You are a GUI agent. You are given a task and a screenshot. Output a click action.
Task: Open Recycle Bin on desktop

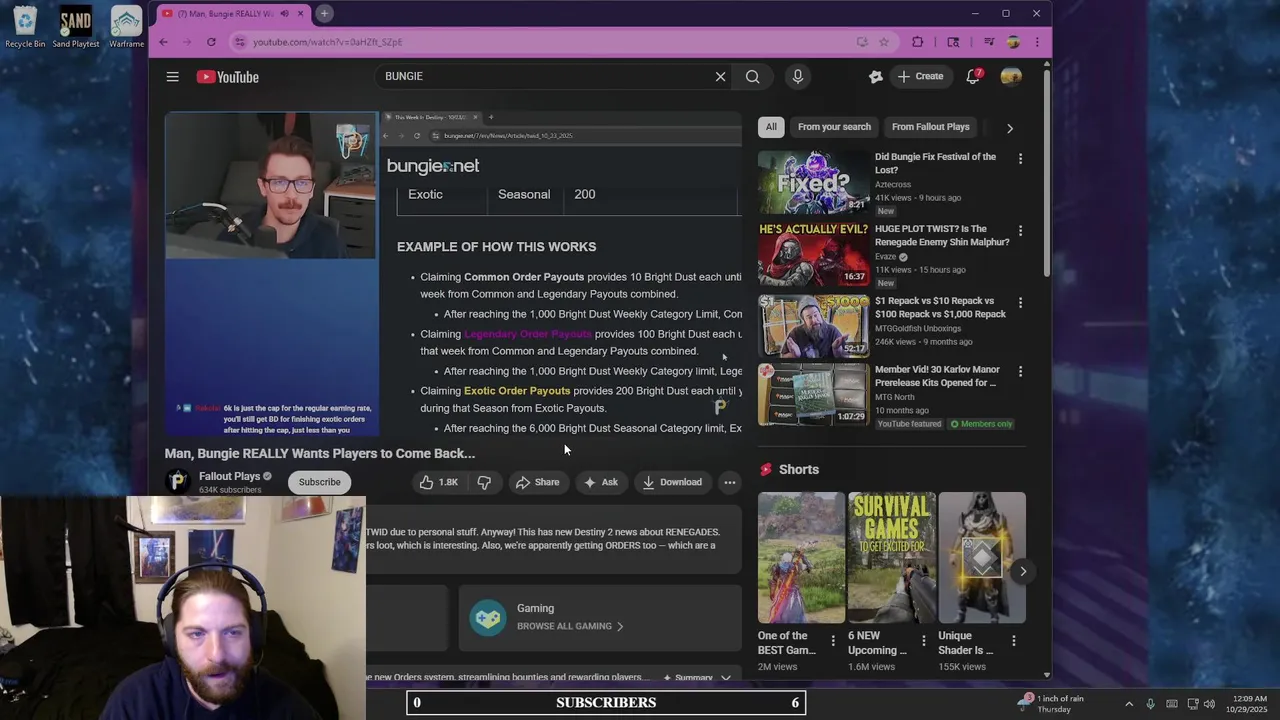[x=25, y=28]
